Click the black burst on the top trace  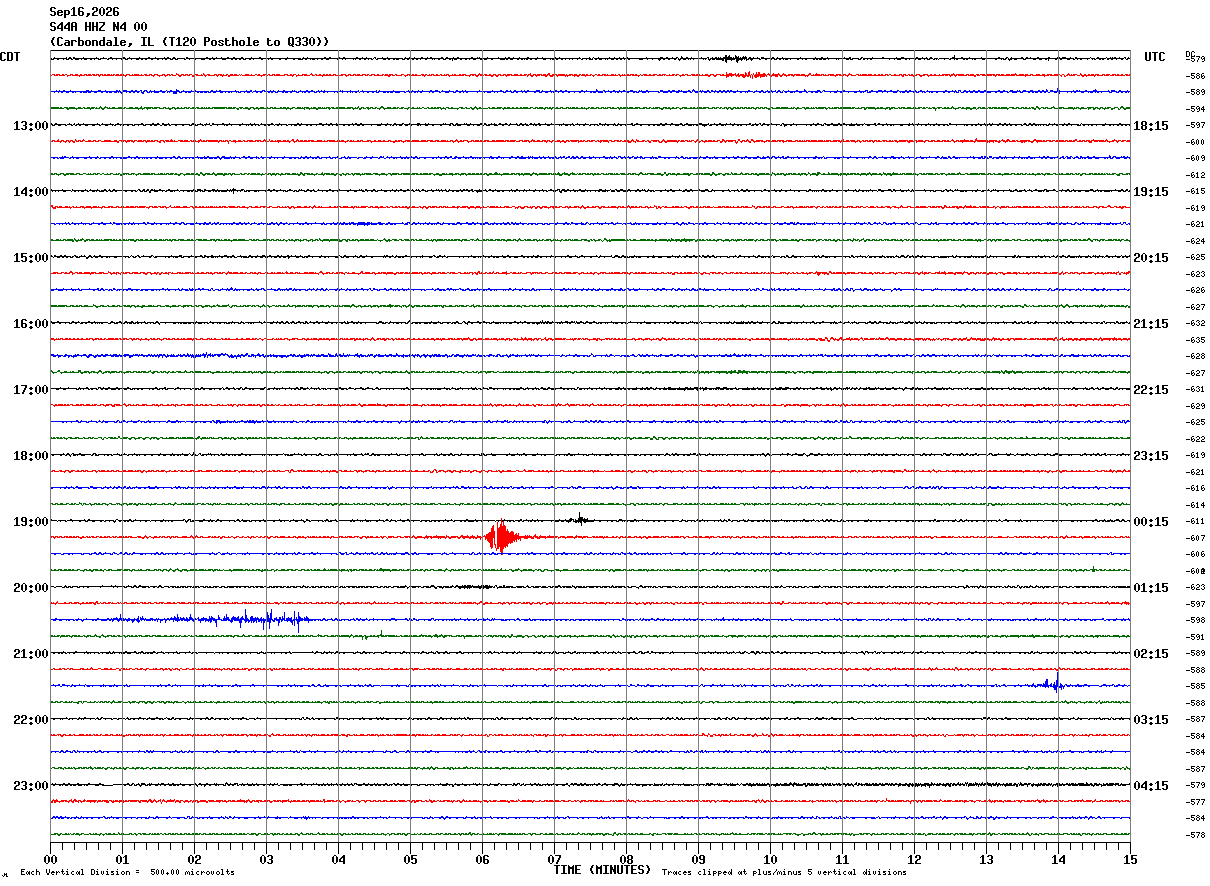[738, 59]
